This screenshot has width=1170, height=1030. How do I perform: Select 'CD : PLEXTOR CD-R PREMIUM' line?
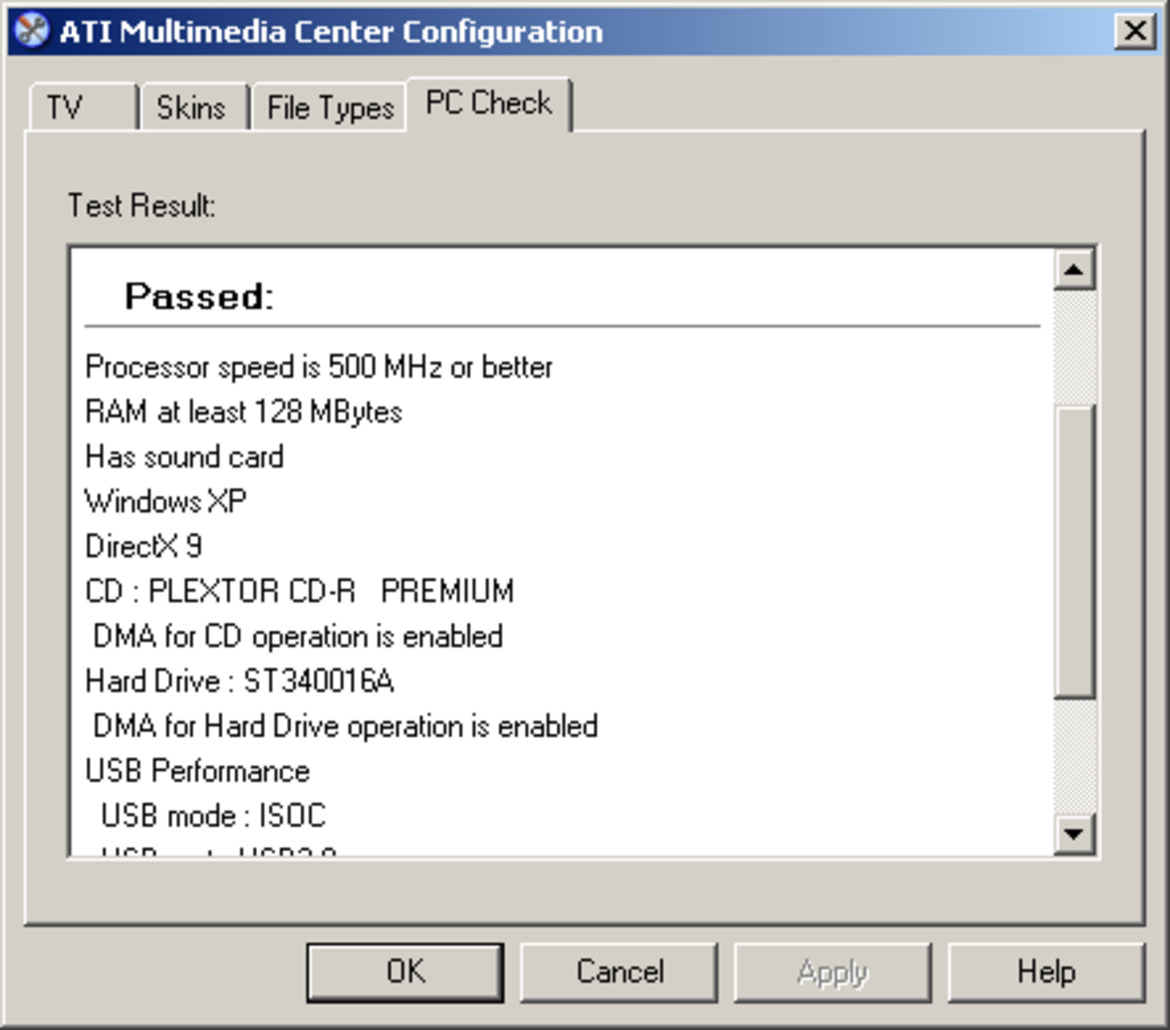click(x=299, y=591)
